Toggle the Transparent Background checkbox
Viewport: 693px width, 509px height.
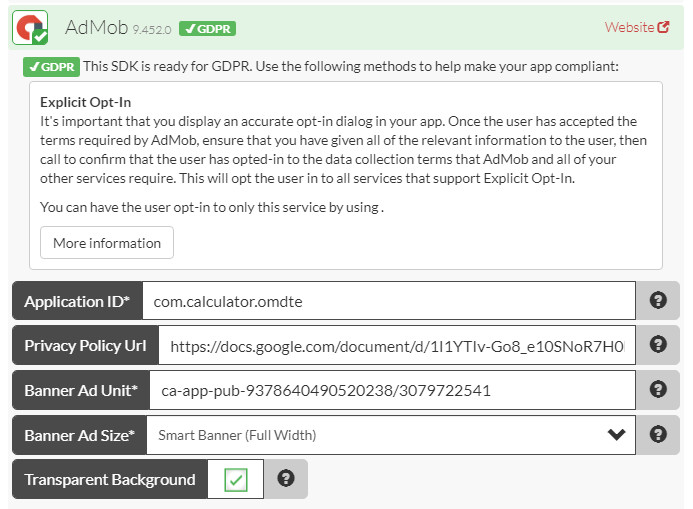pyautogui.click(x=236, y=480)
